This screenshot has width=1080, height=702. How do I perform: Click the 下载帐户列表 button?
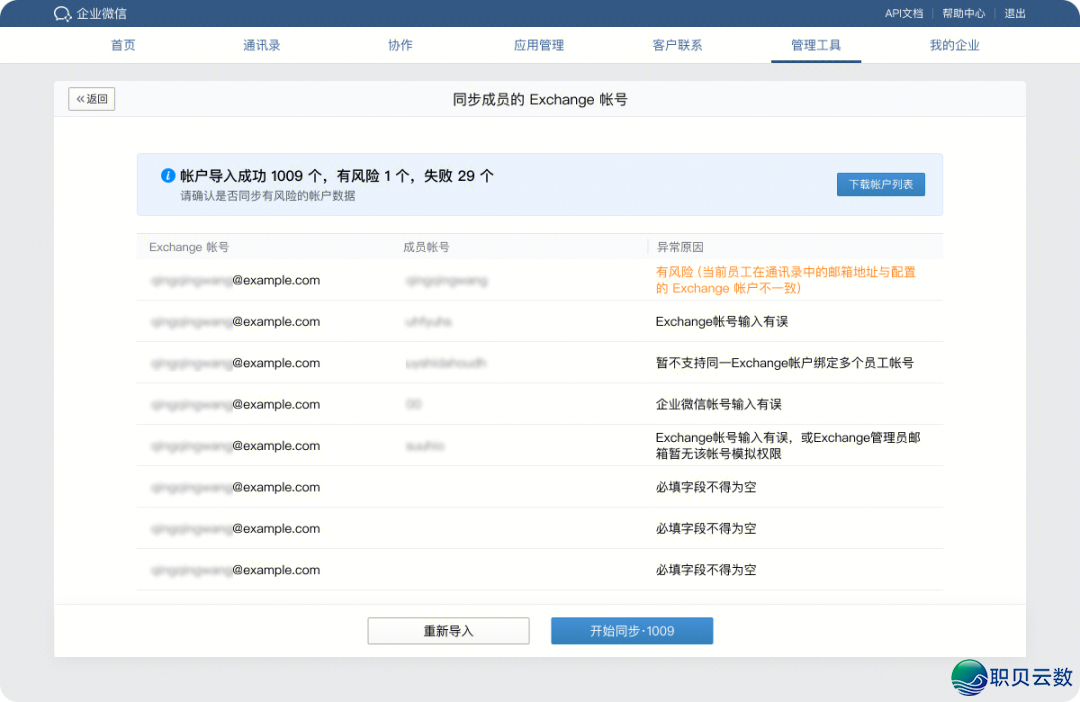coord(880,184)
